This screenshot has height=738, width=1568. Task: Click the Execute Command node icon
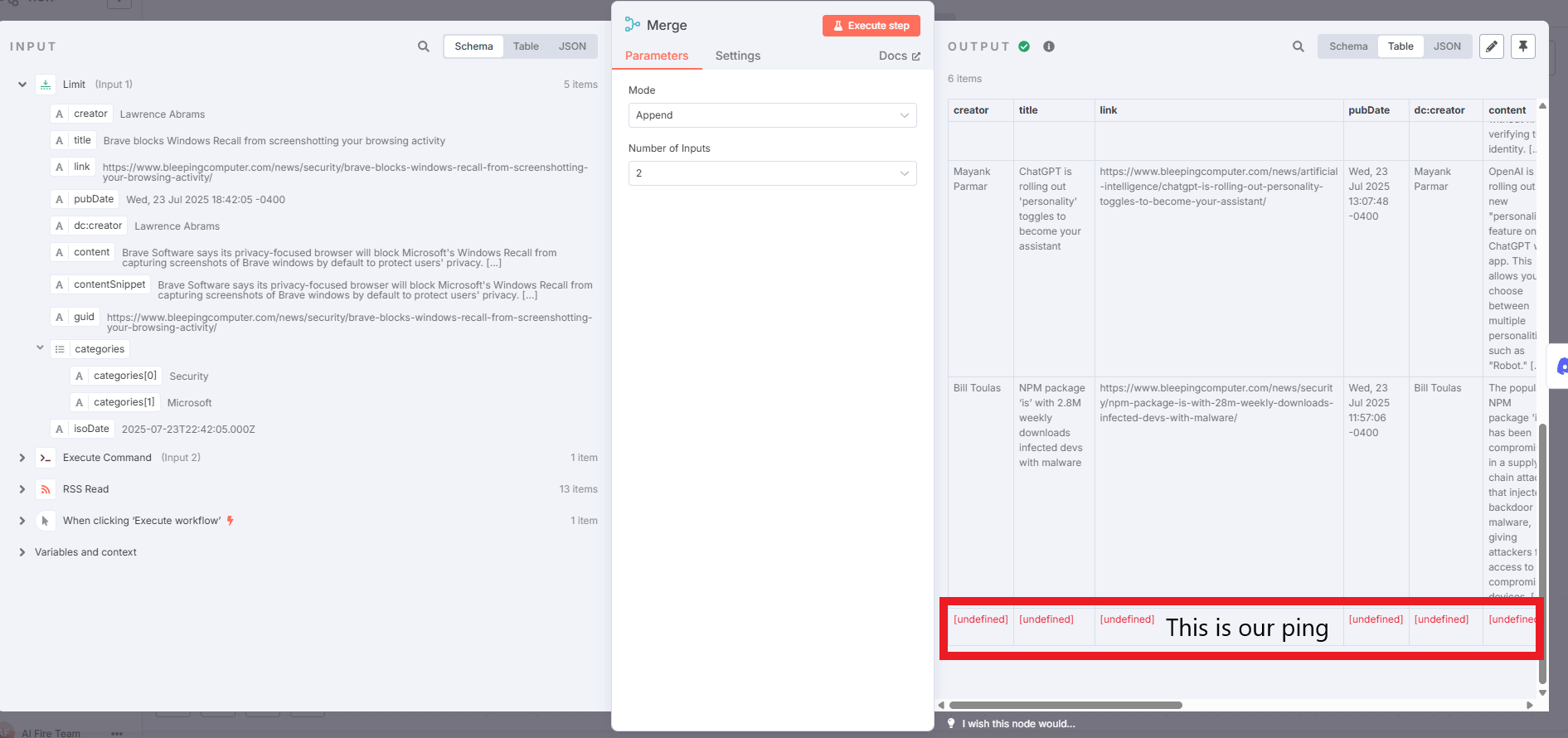(x=46, y=458)
